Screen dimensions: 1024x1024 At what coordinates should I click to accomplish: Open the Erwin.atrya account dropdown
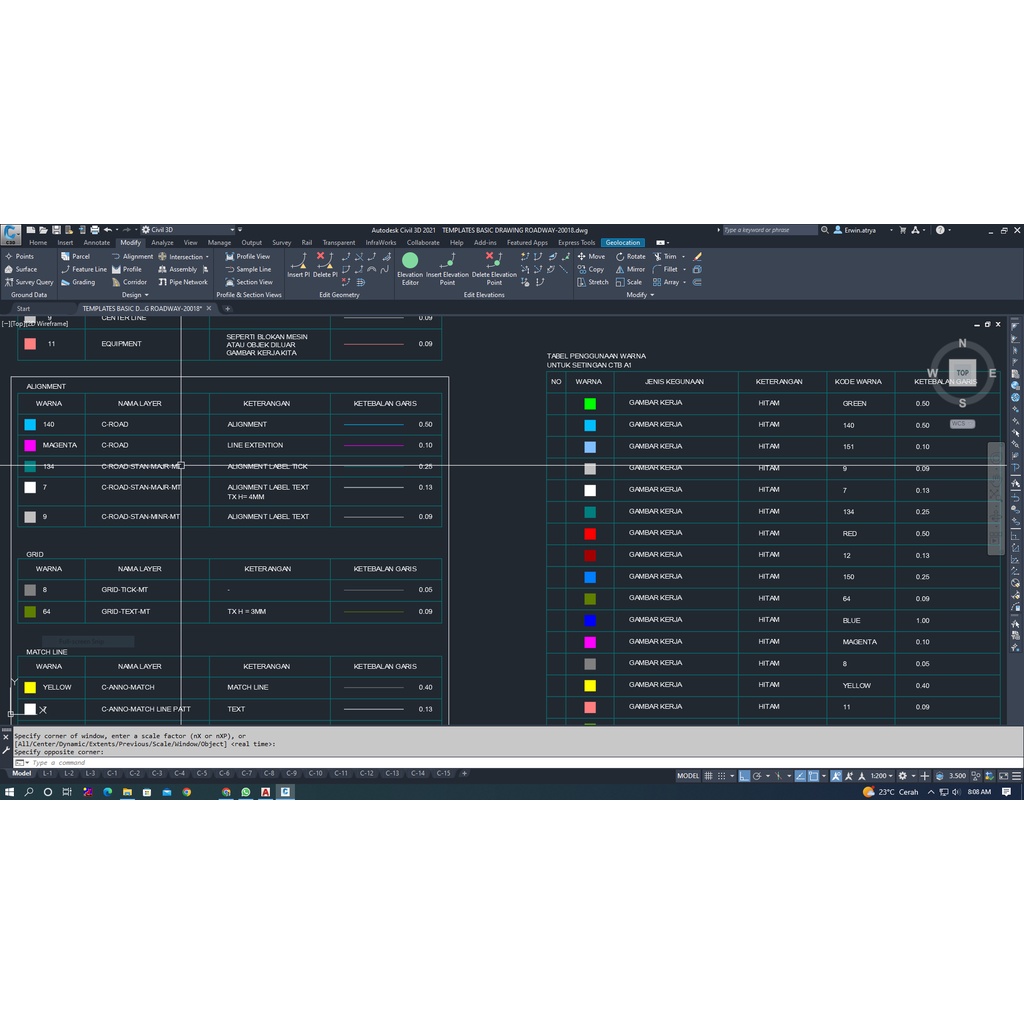pos(891,230)
